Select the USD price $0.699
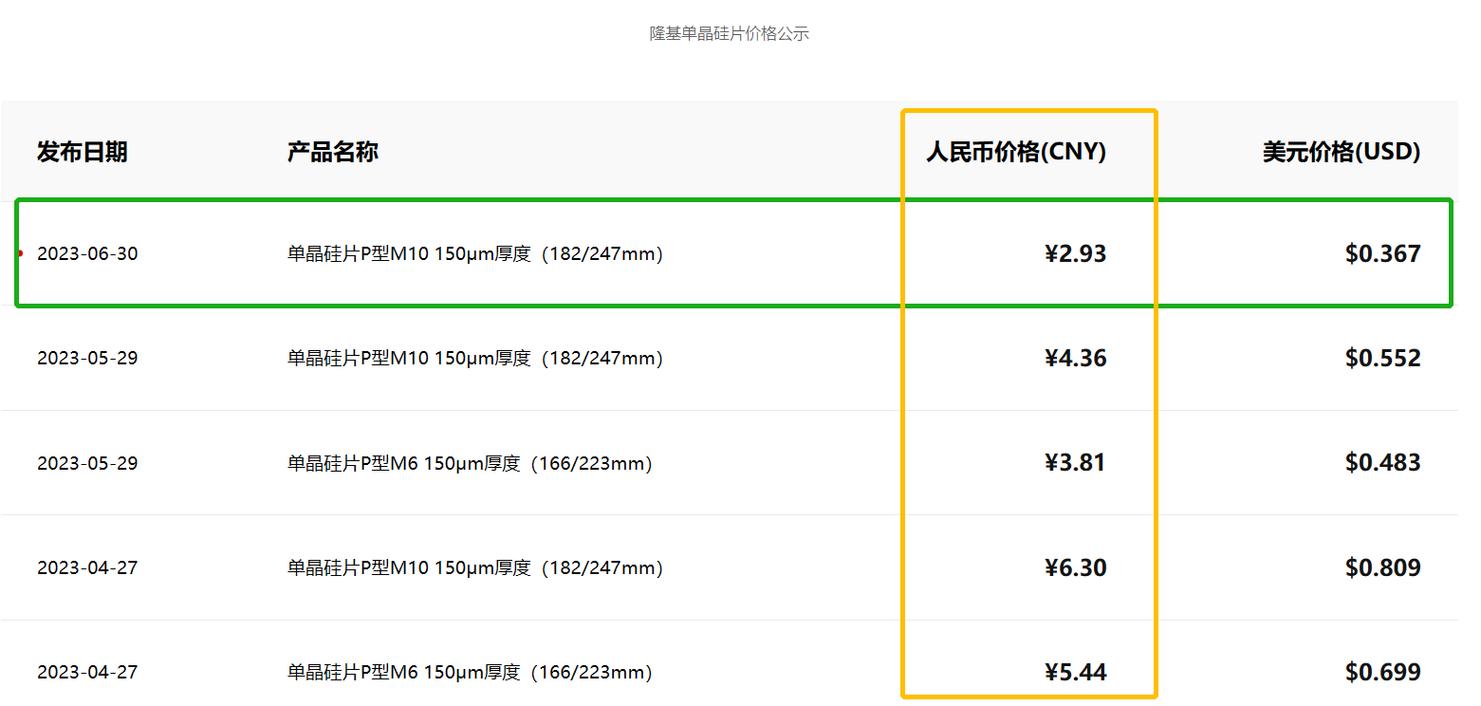 (x=1383, y=672)
